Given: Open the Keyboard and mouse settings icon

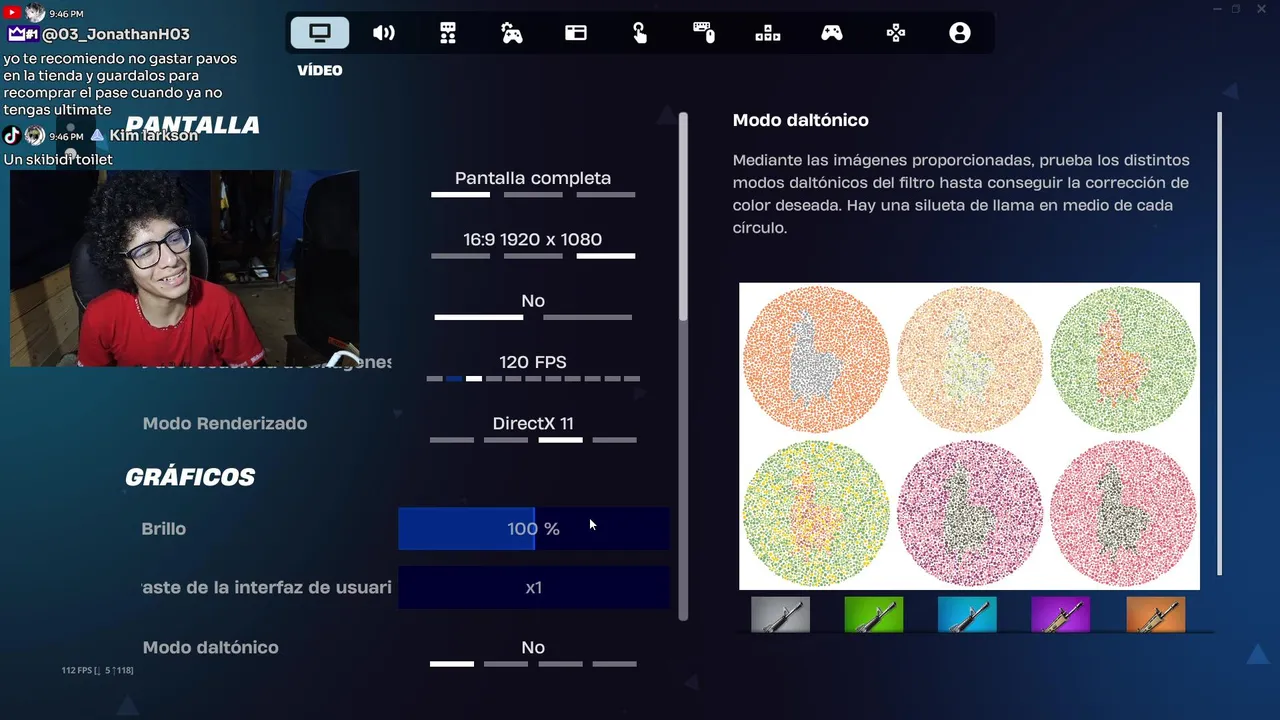Looking at the screenshot, I should click(x=704, y=33).
